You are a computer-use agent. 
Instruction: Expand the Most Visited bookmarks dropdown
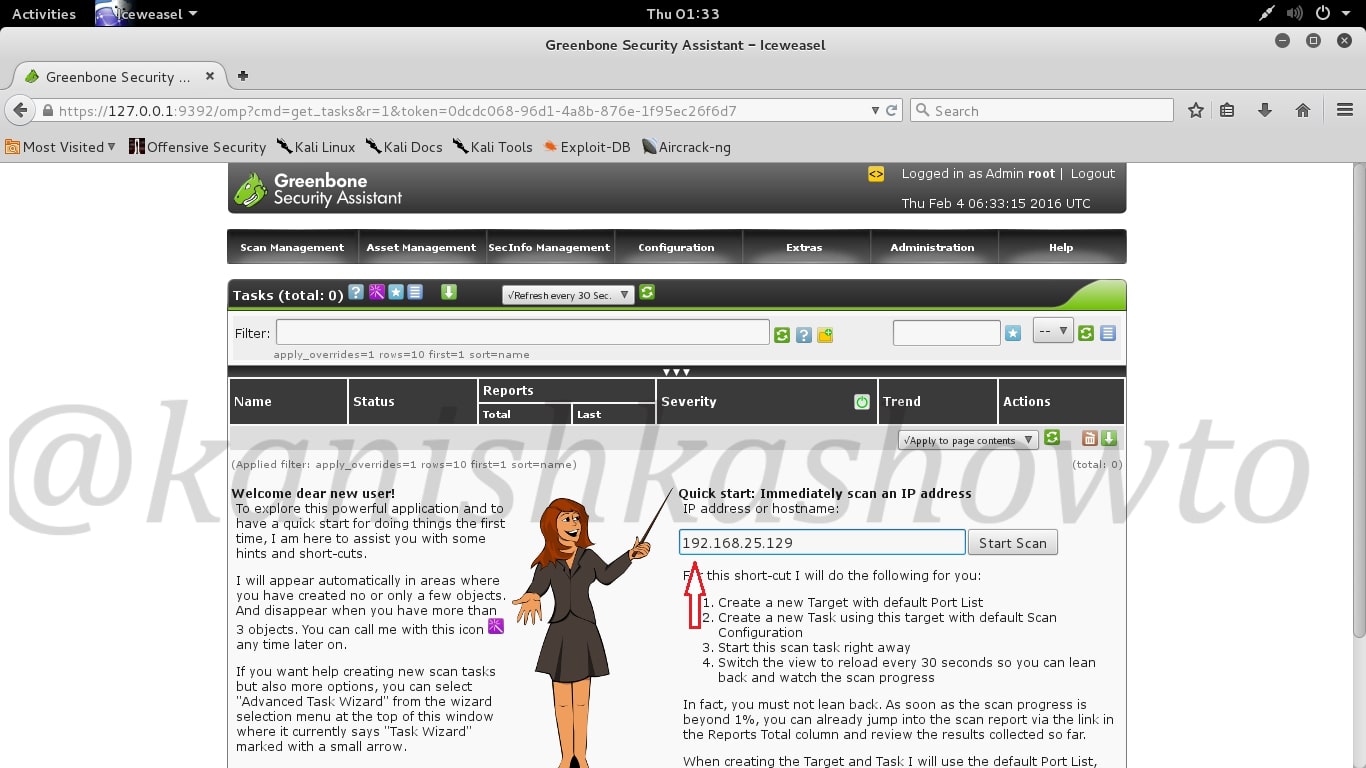pyautogui.click(x=60, y=147)
